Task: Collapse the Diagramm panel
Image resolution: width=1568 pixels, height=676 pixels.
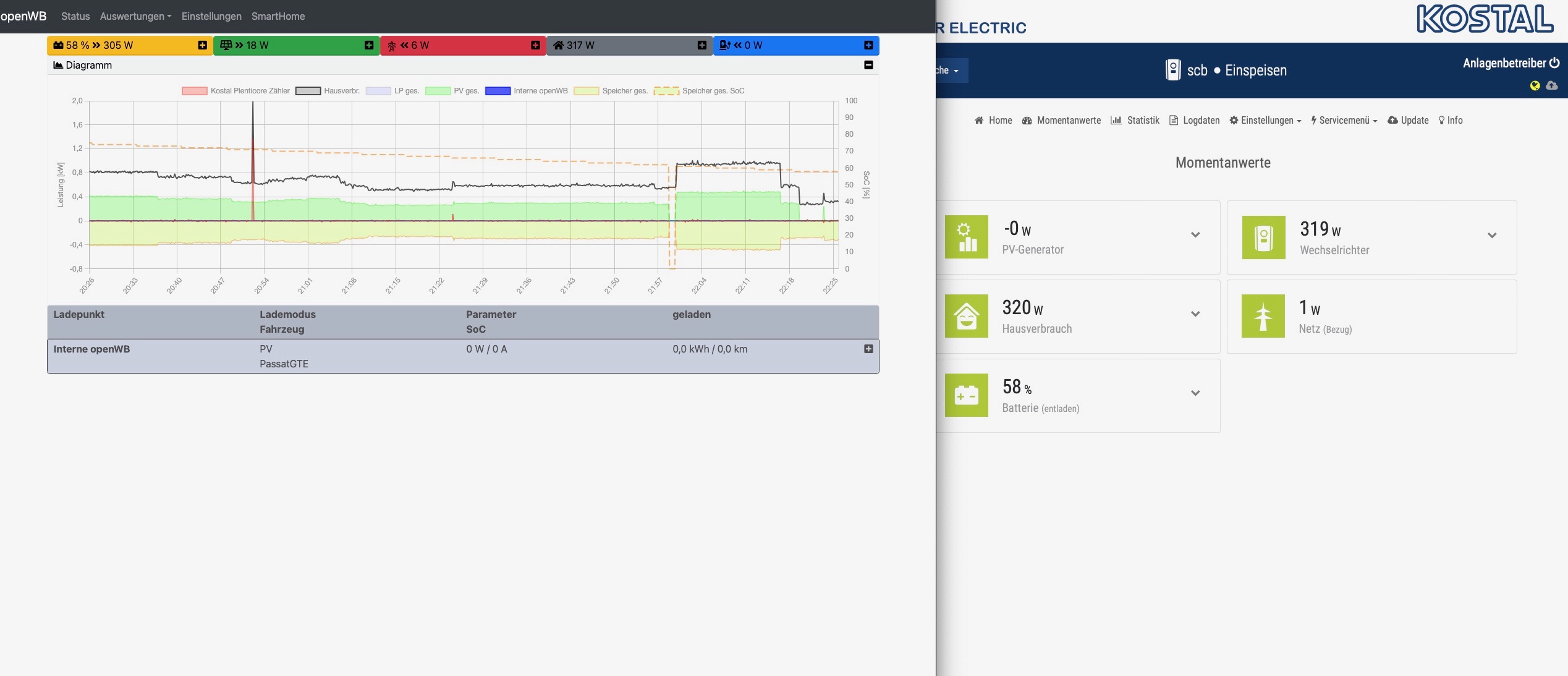Action: pos(868,65)
